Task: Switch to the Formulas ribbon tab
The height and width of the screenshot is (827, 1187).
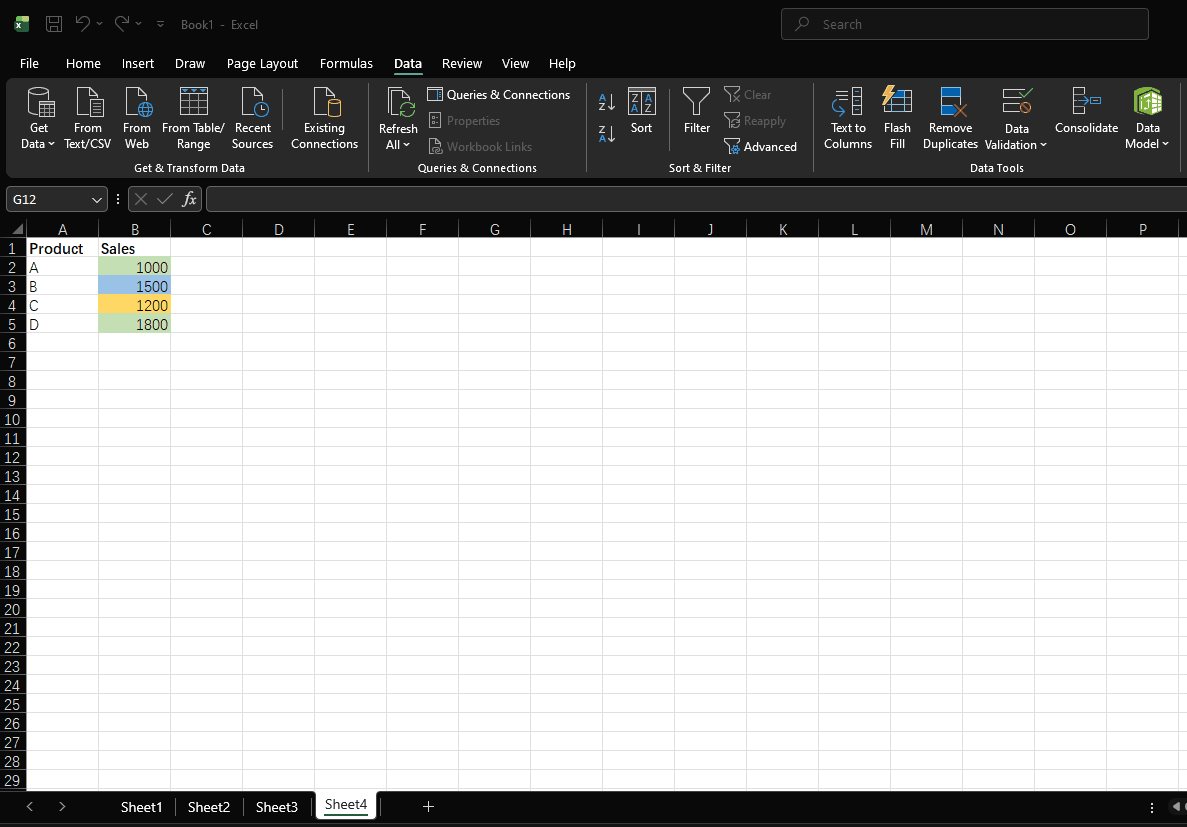Action: [346, 63]
